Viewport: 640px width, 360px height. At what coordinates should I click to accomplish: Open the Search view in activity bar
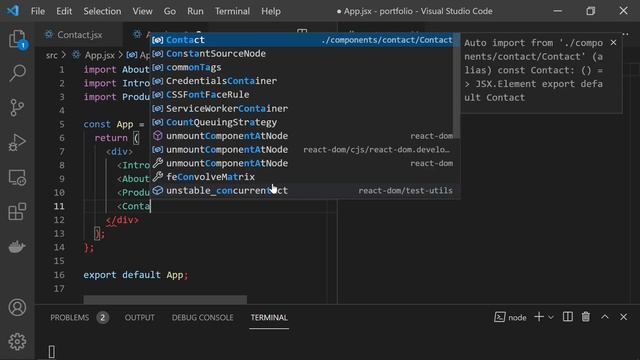[x=17, y=73]
